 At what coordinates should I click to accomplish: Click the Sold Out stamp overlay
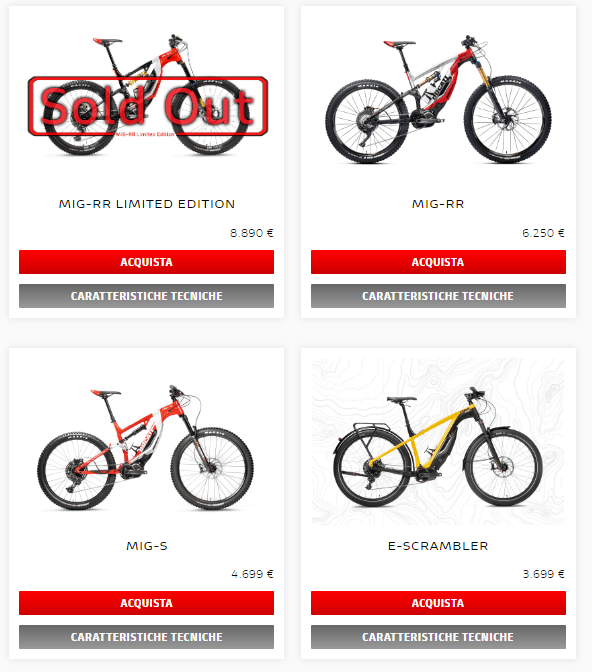click(x=148, y=106)
